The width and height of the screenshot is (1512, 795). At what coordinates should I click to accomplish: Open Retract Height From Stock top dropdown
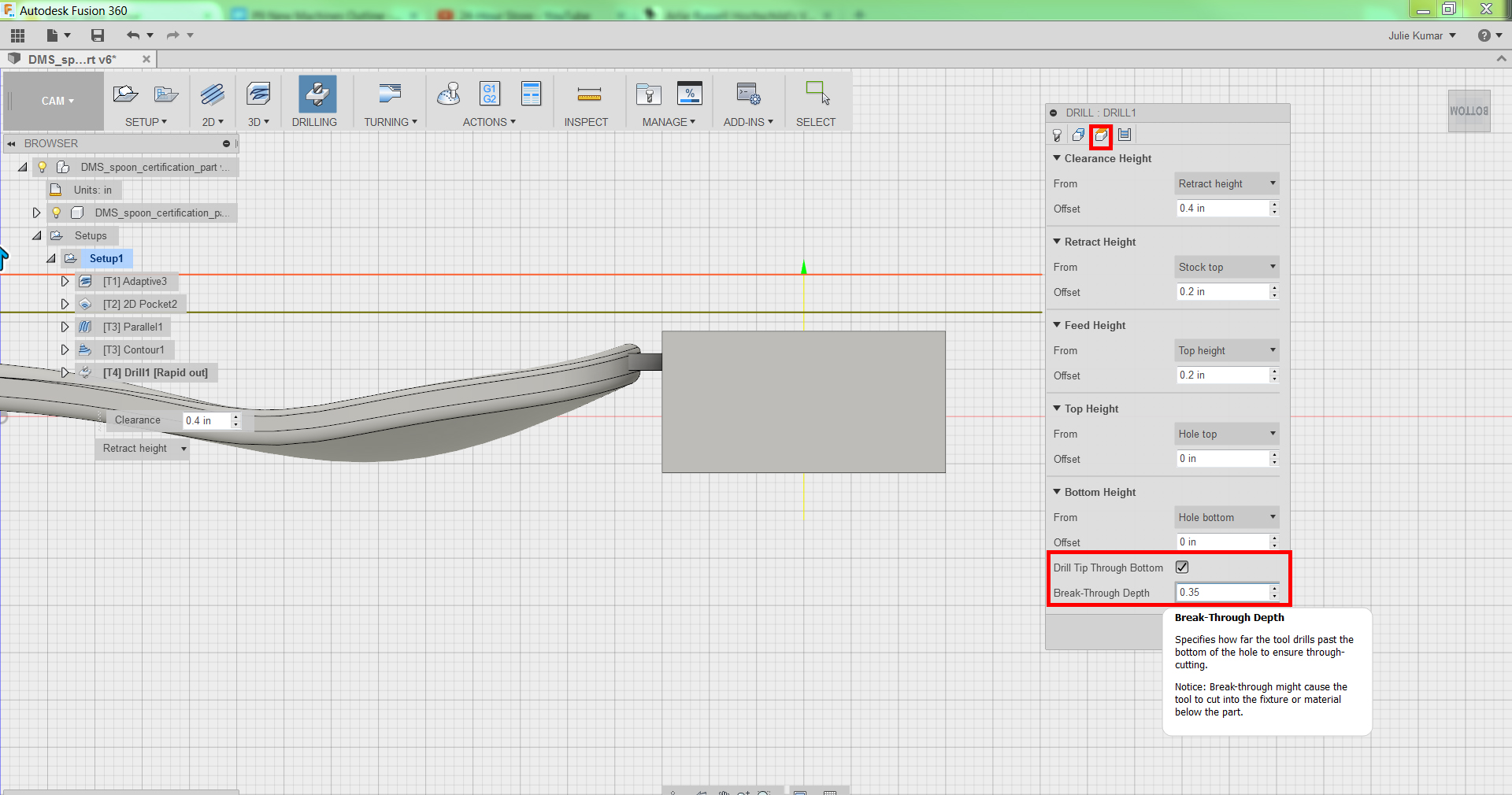1226,267
